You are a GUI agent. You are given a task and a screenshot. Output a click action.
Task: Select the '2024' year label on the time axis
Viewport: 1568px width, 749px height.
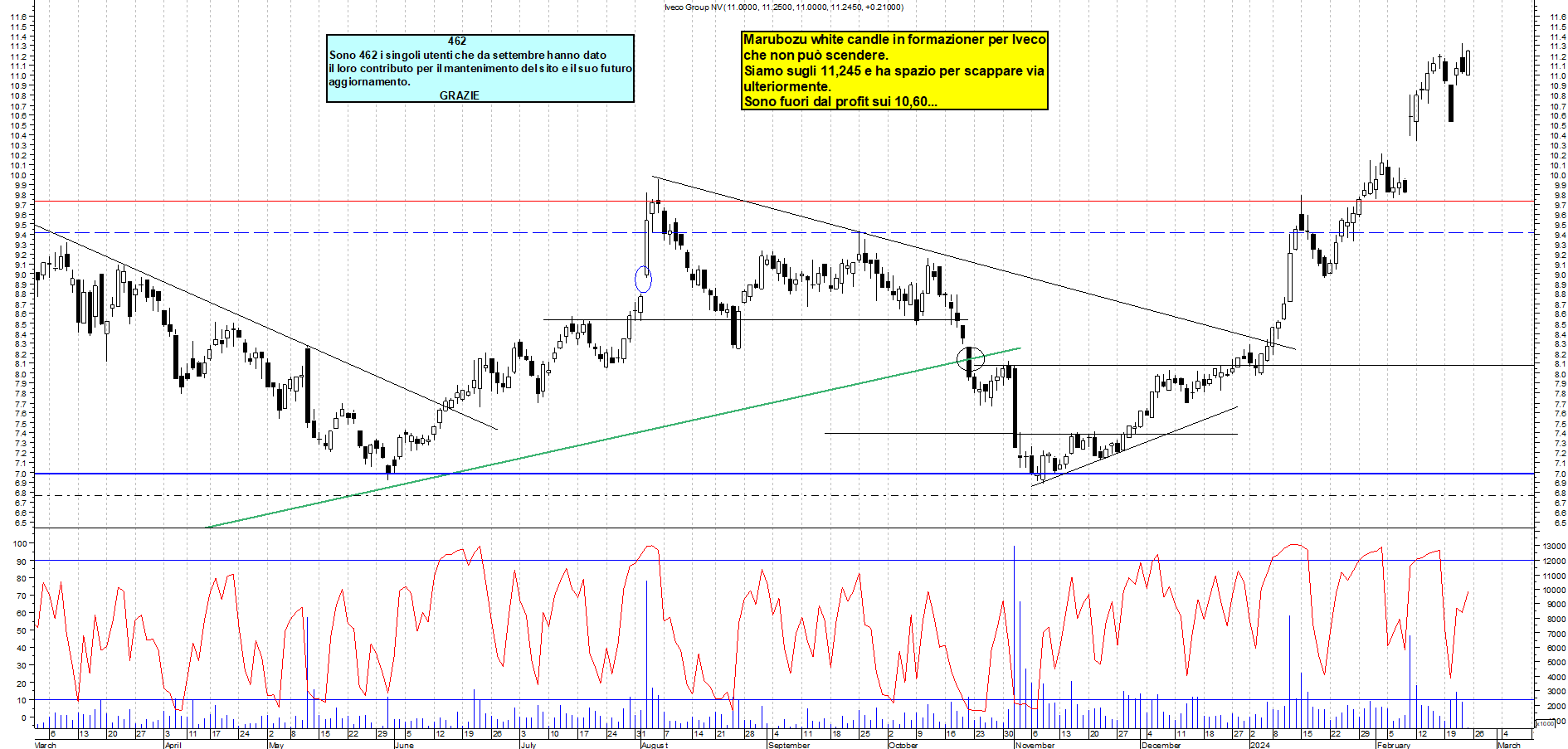1259,745
